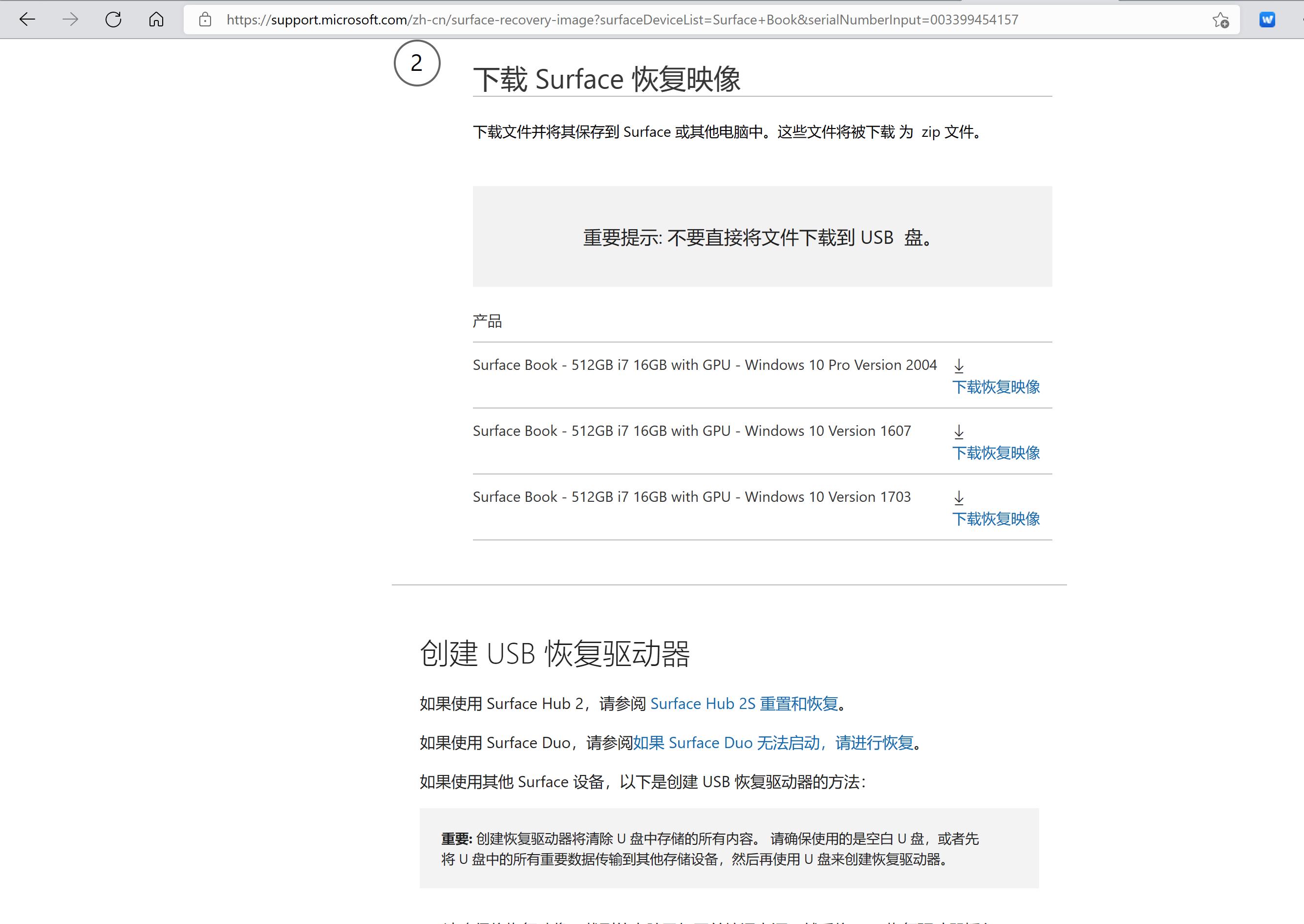This screenshot has height=924, width=1304.
Task: Click the download arrow beside Windows 10 Version 1607
Action: point(959,432)
